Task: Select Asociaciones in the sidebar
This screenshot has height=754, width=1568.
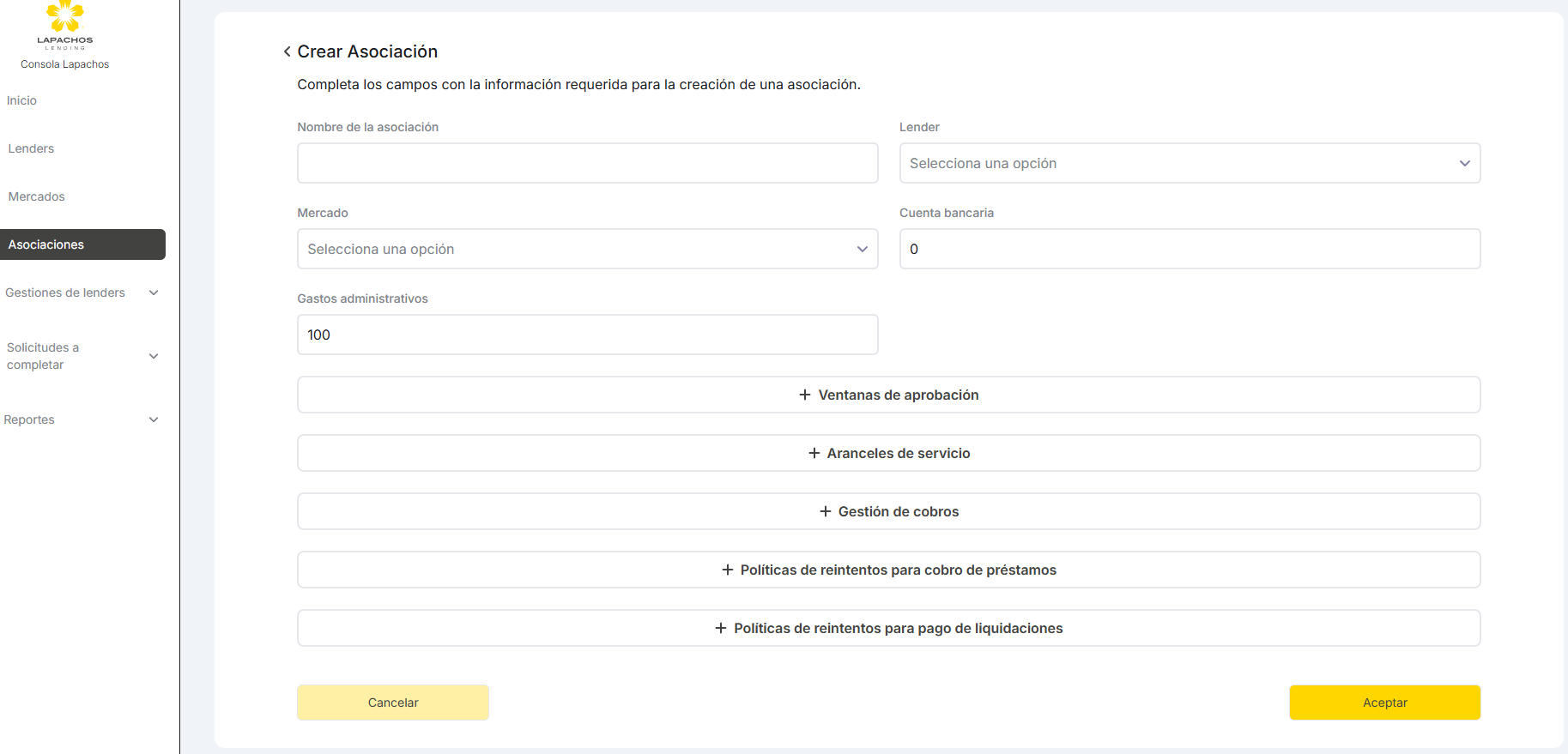Action: [82, 244]
